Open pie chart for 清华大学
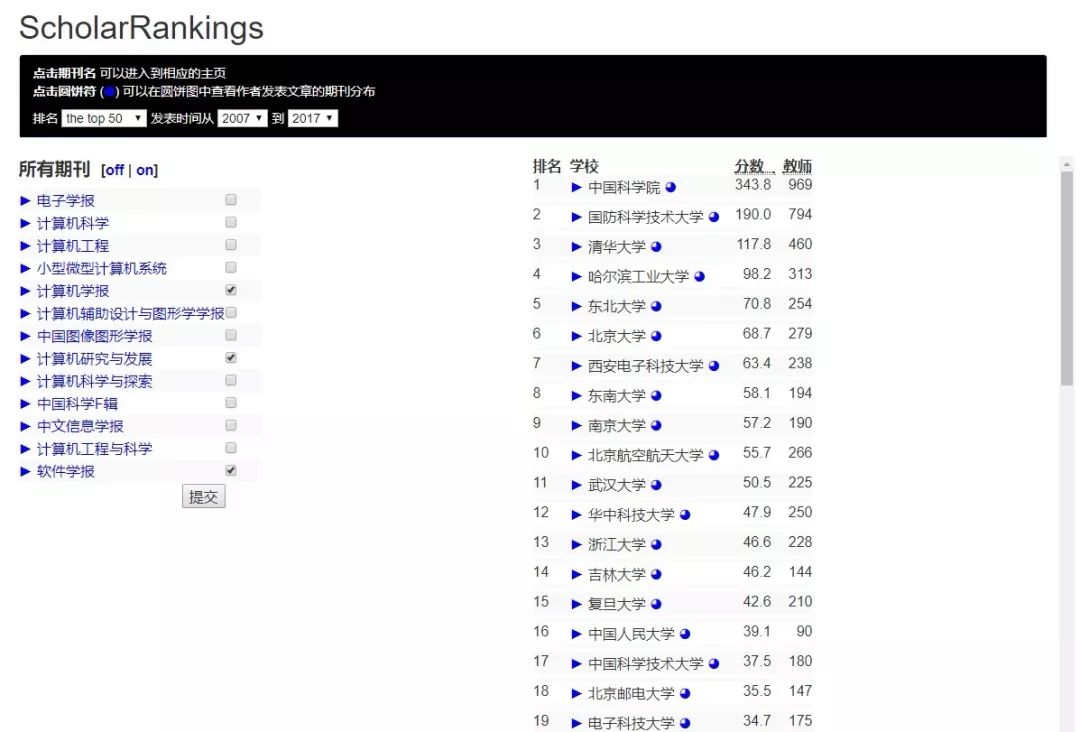This screenshot has width=1080, height=732. click(656, 247)
